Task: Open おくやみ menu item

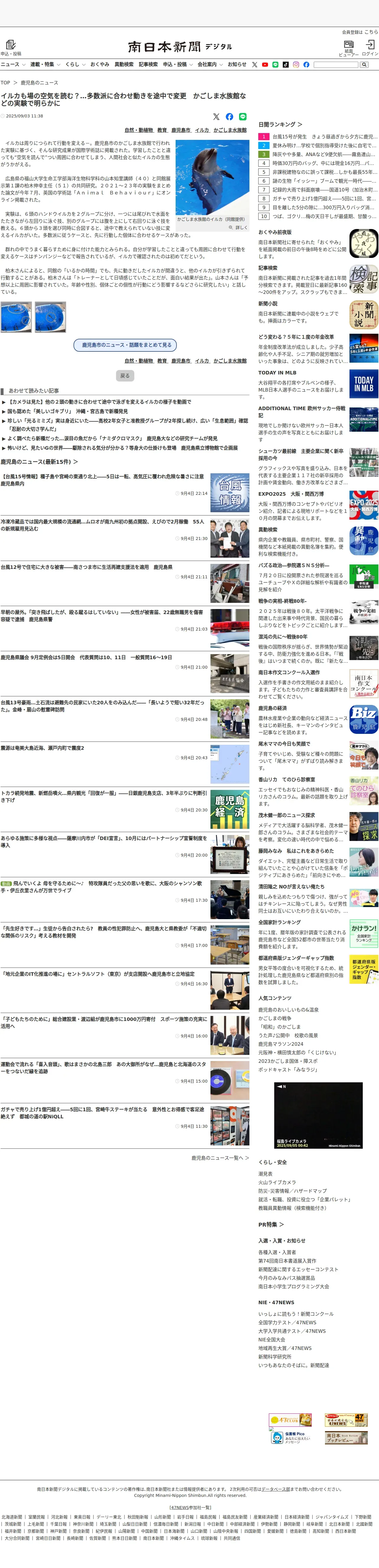Action: coord(100,65)
